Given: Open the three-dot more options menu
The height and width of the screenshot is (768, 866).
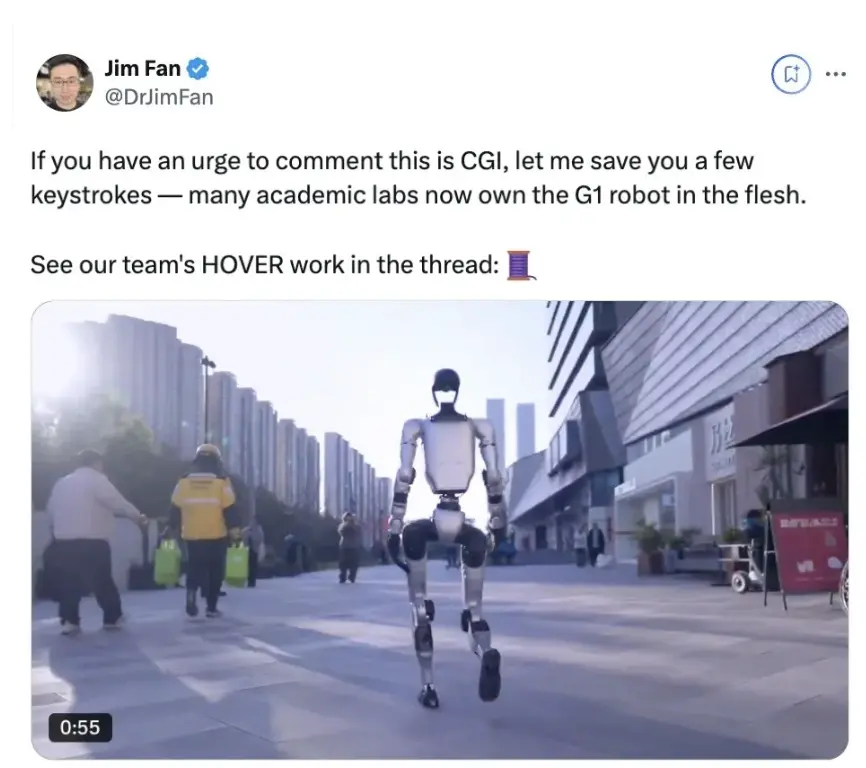Looking at the screenshot, I should 835,73.
